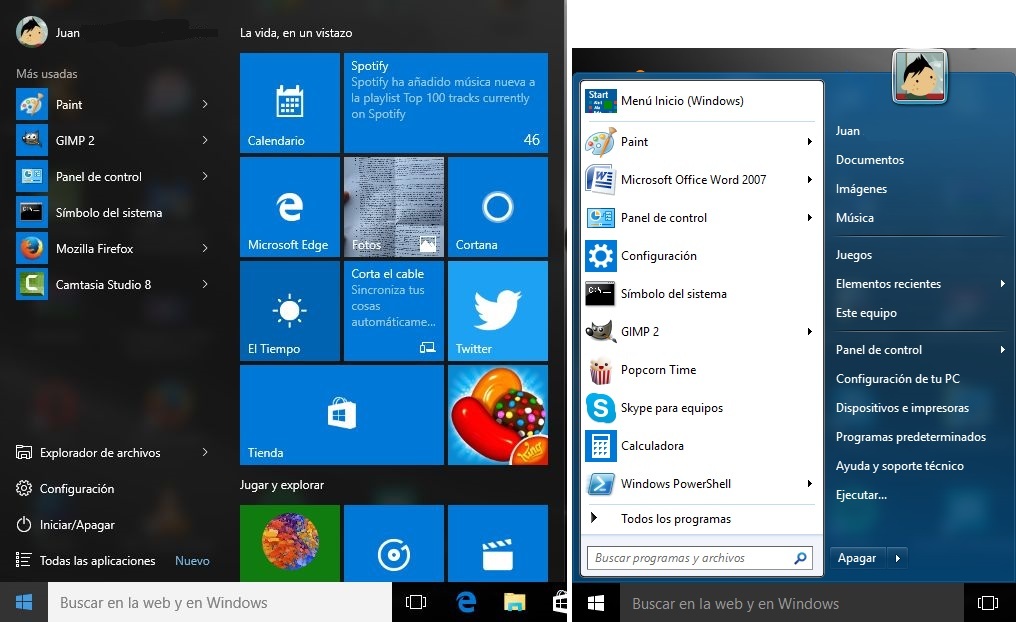Open Microsoft Office Word 2007 entry
The width and height of the screenshot is (1016, 622).
[x=700, y=179]
